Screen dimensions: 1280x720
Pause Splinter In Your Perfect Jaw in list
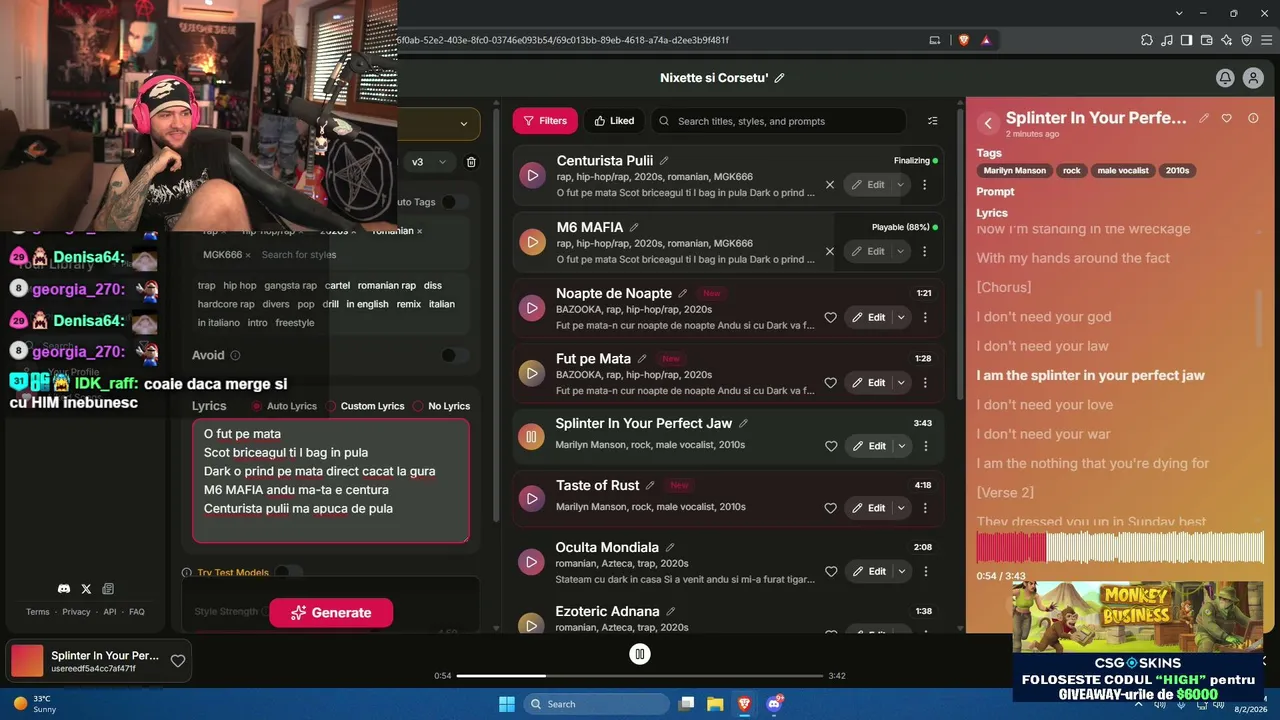click(531, 436)
